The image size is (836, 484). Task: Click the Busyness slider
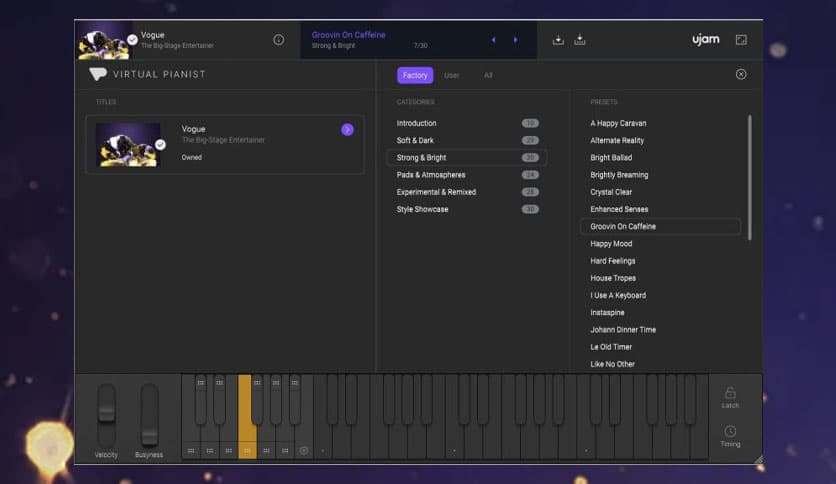click(149, 415)
